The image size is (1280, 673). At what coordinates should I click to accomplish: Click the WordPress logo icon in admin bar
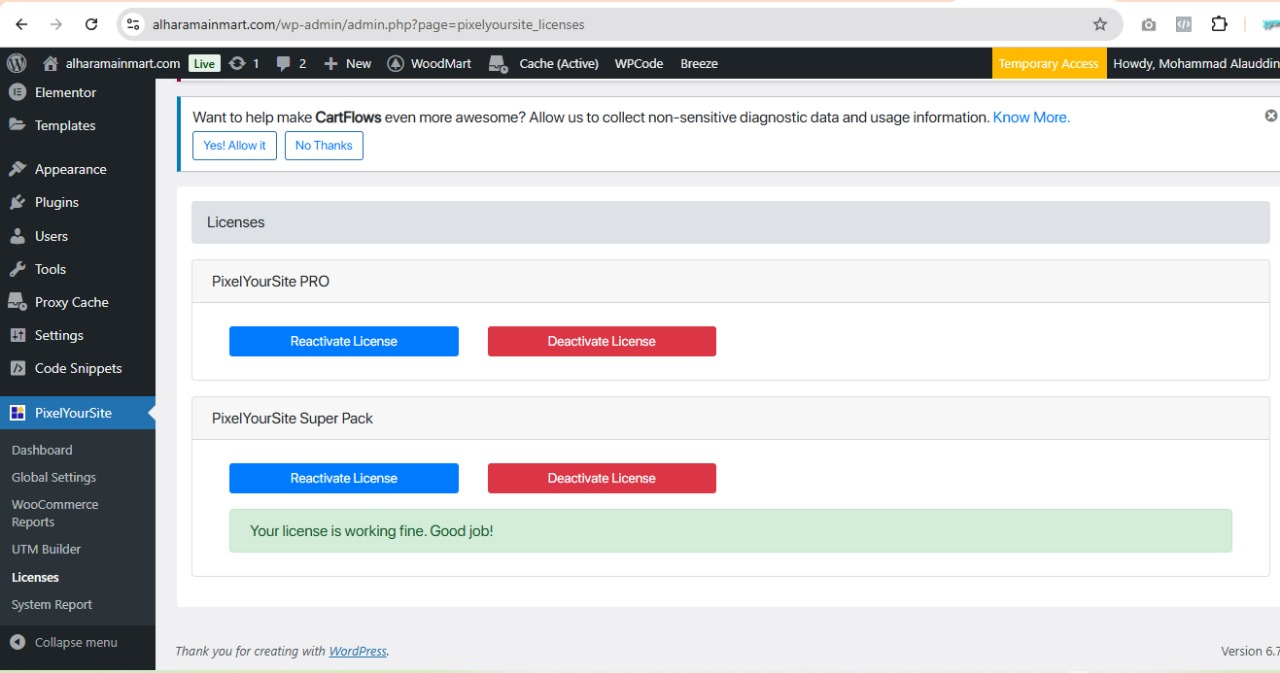16,63
